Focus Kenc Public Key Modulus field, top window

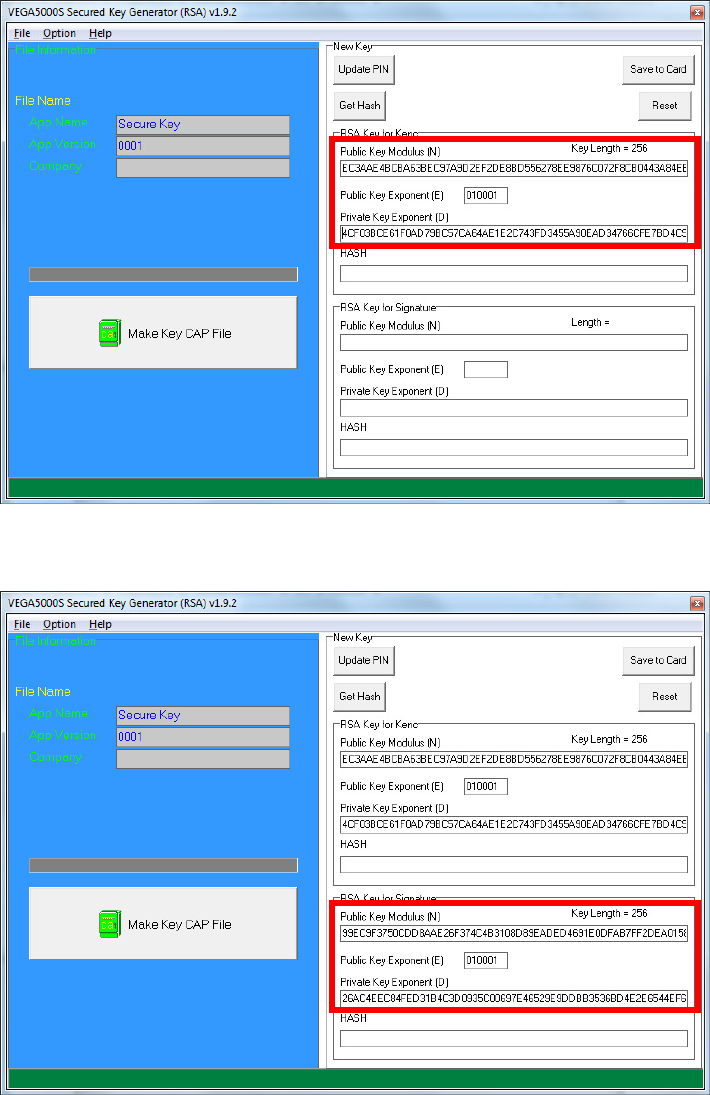pos(514,168)
